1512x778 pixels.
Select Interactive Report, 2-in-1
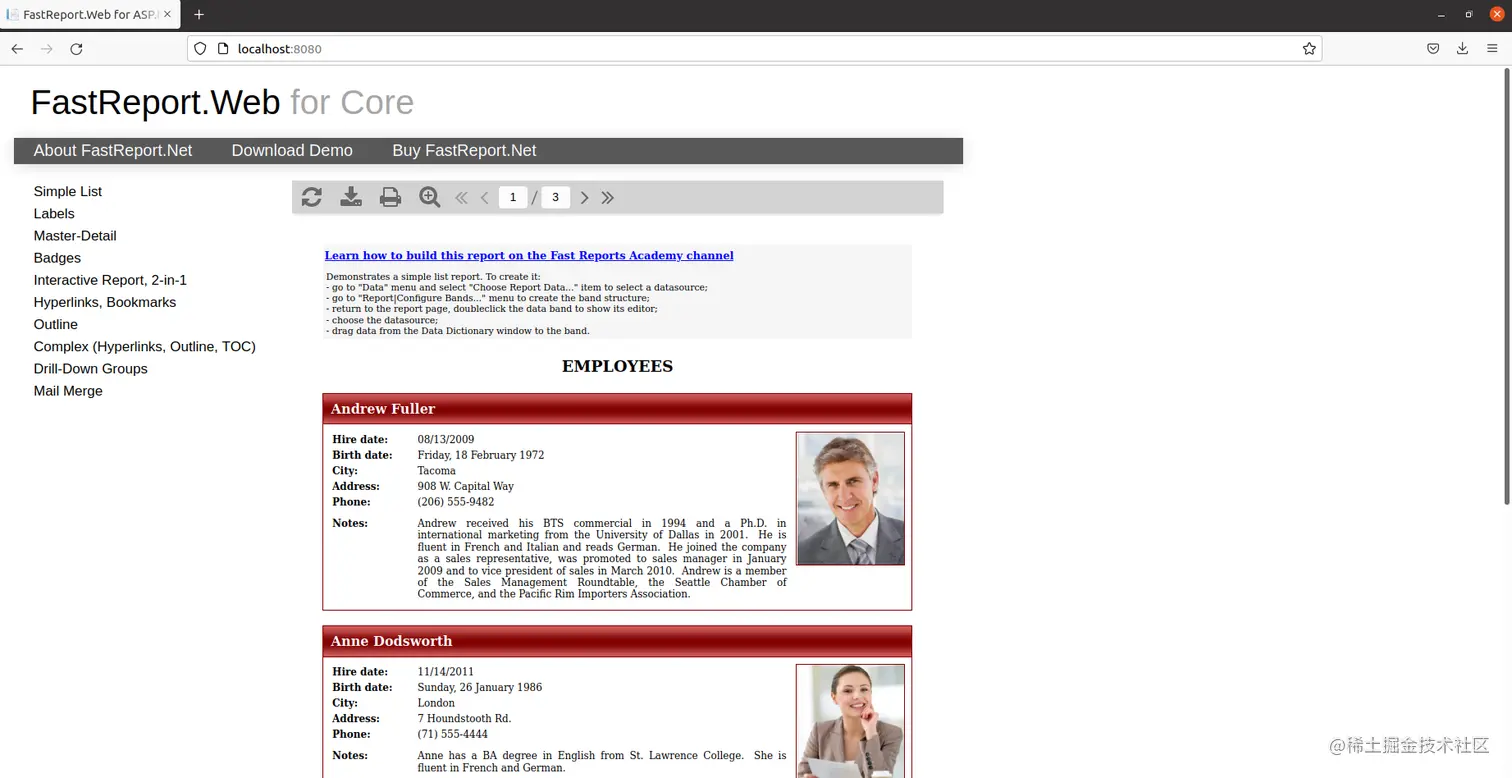tap(110, 280)
